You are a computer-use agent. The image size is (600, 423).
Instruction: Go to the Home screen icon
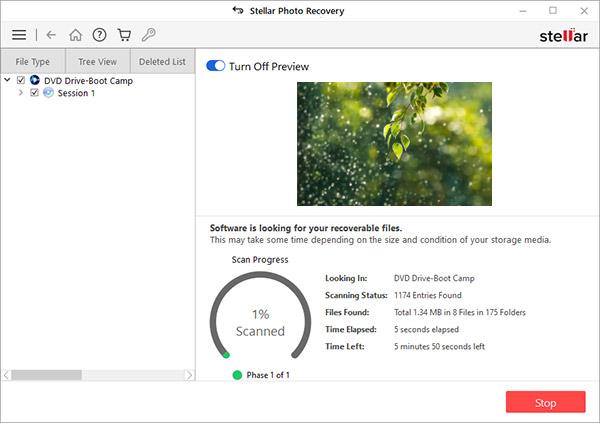click(x=76, y=34)
